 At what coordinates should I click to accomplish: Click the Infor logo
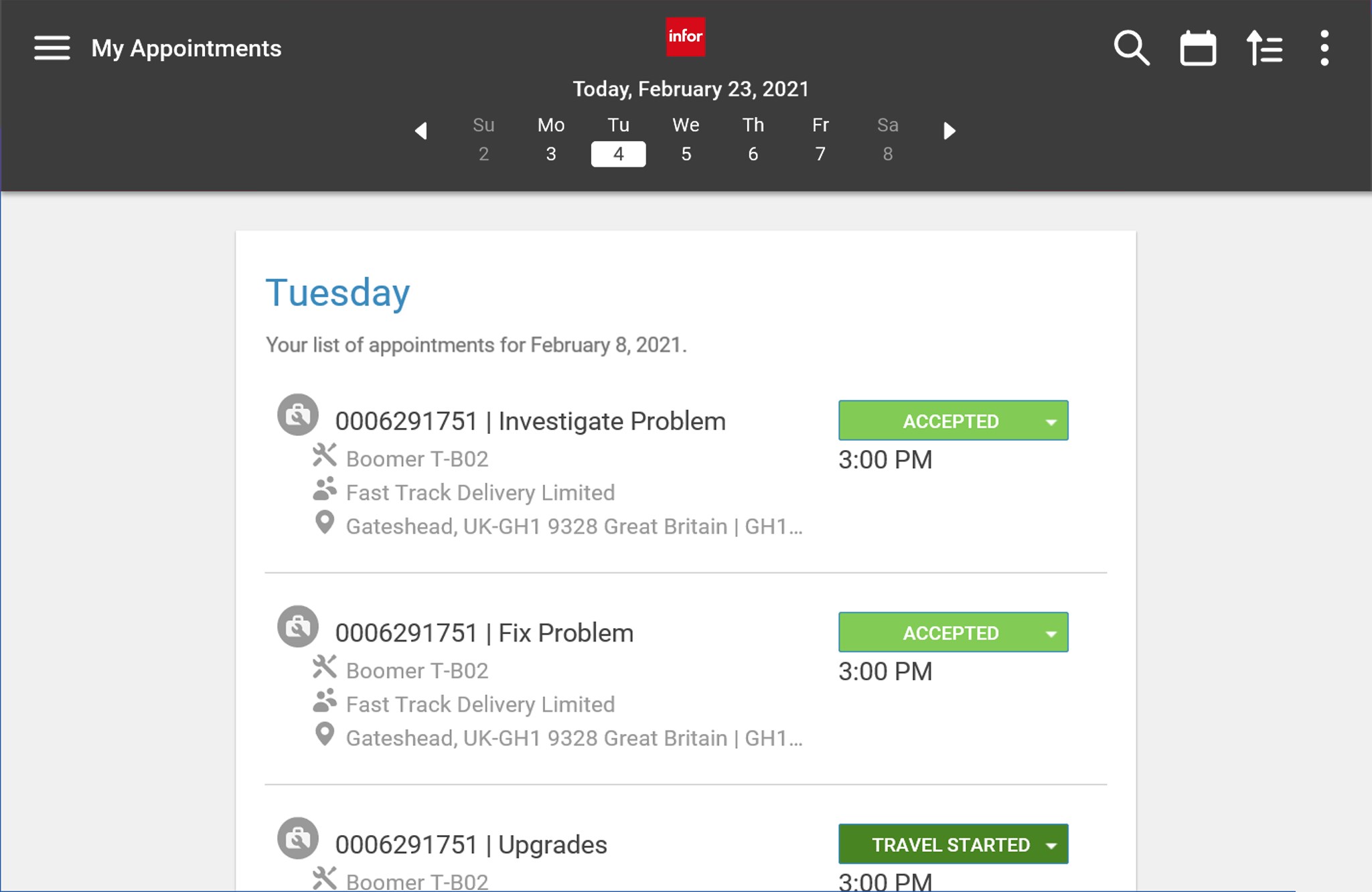click(685, 37)
